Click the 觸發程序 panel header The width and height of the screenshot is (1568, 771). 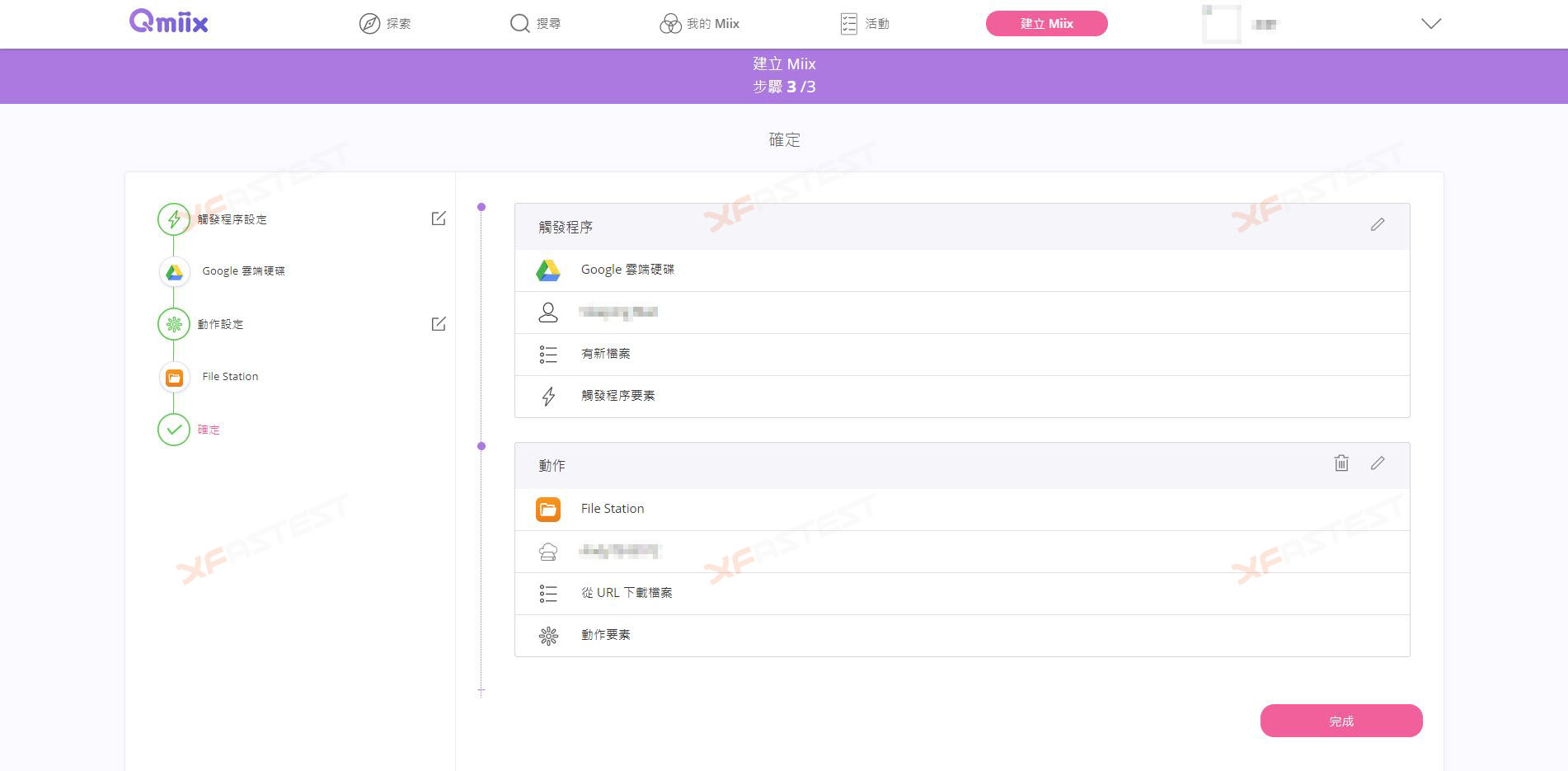coord(962,227)
